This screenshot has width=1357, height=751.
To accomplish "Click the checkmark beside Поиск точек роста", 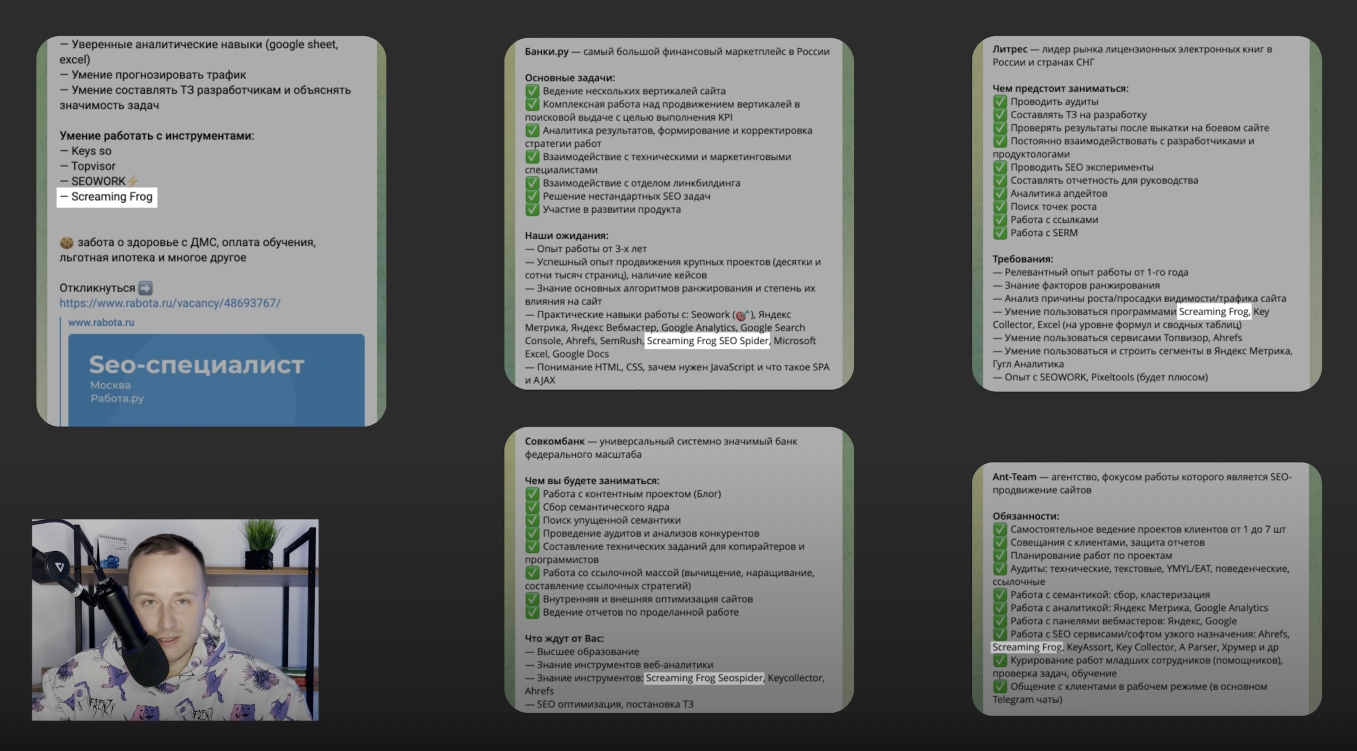I will tap(1000, 206).
